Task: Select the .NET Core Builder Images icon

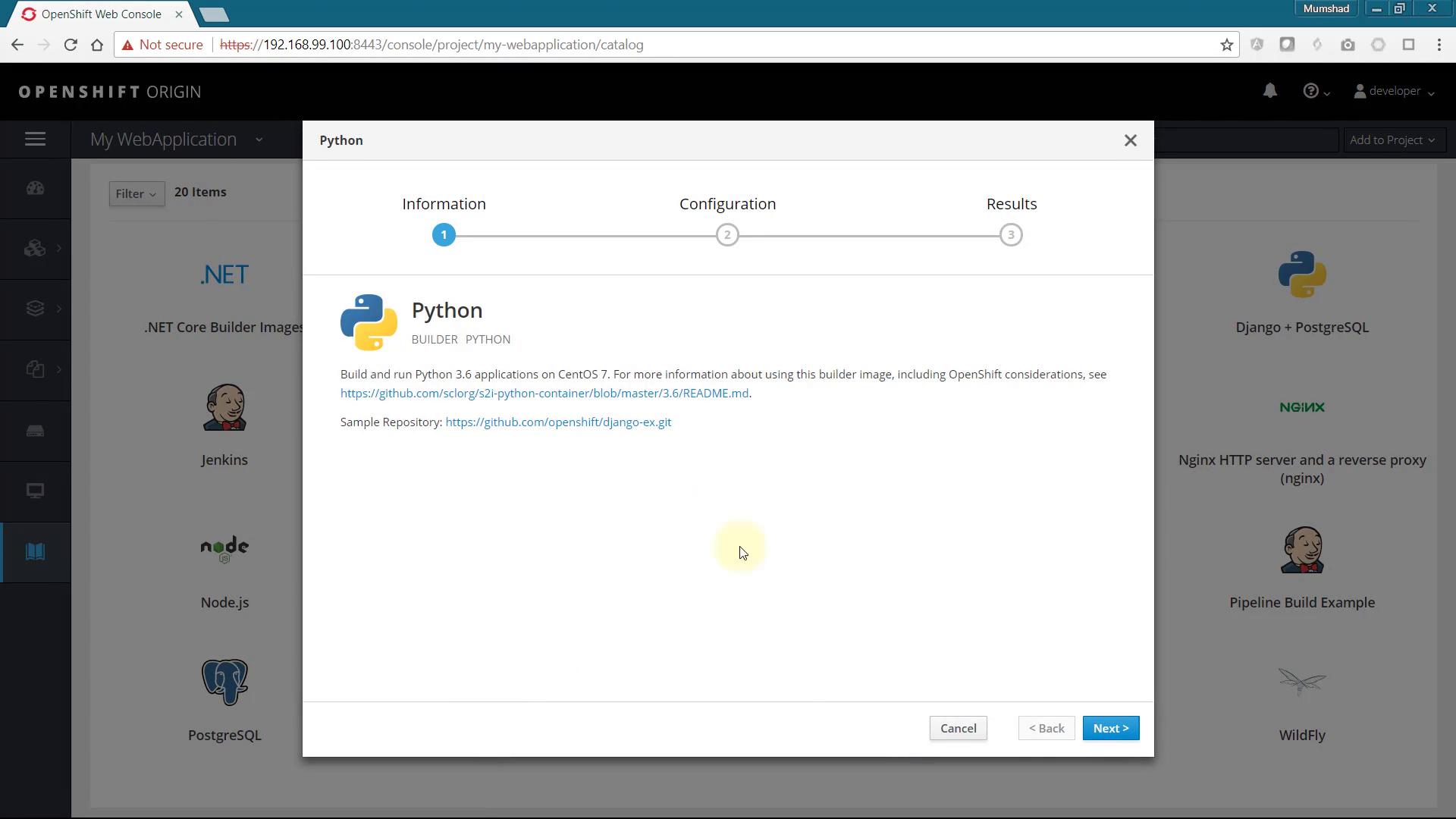Action: click(224, 275)
